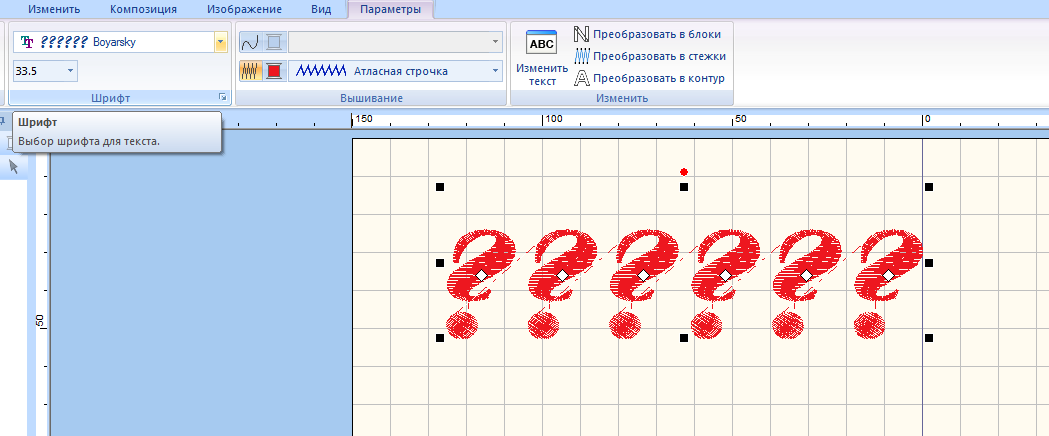1049x436 pixels.
Task: Open the font size dropdown arrow
Action: [x=70, y=70]
